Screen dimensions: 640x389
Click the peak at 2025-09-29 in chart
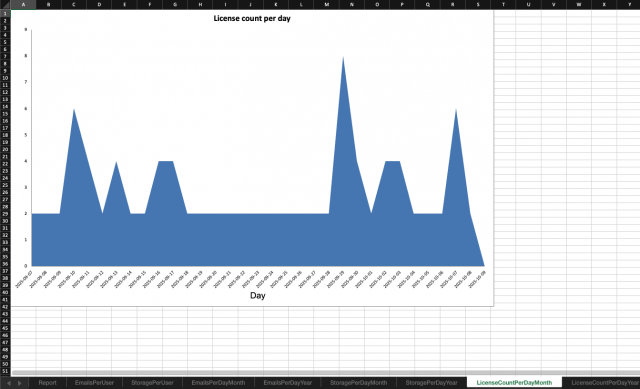[x=343, y=58]
